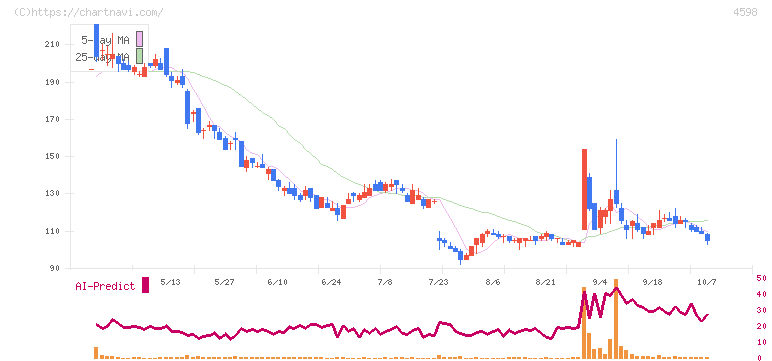
Task: Click the stock code 4598
Action: coord(745,13)
